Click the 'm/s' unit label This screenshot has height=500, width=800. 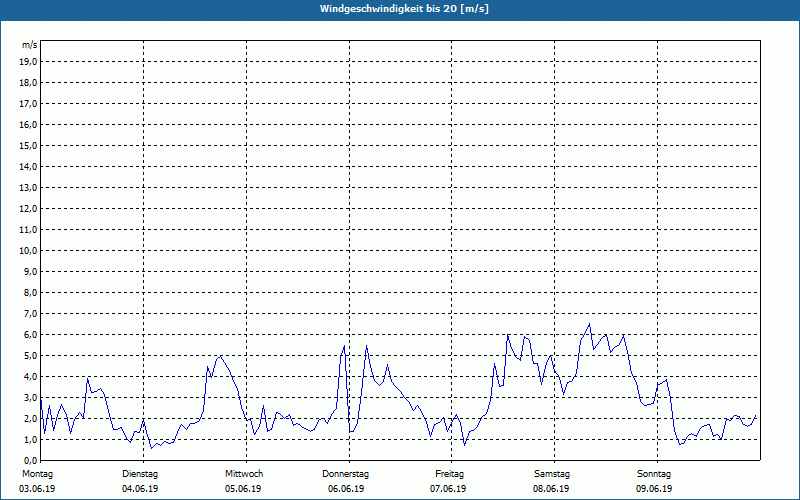click(x=30, y=45)
